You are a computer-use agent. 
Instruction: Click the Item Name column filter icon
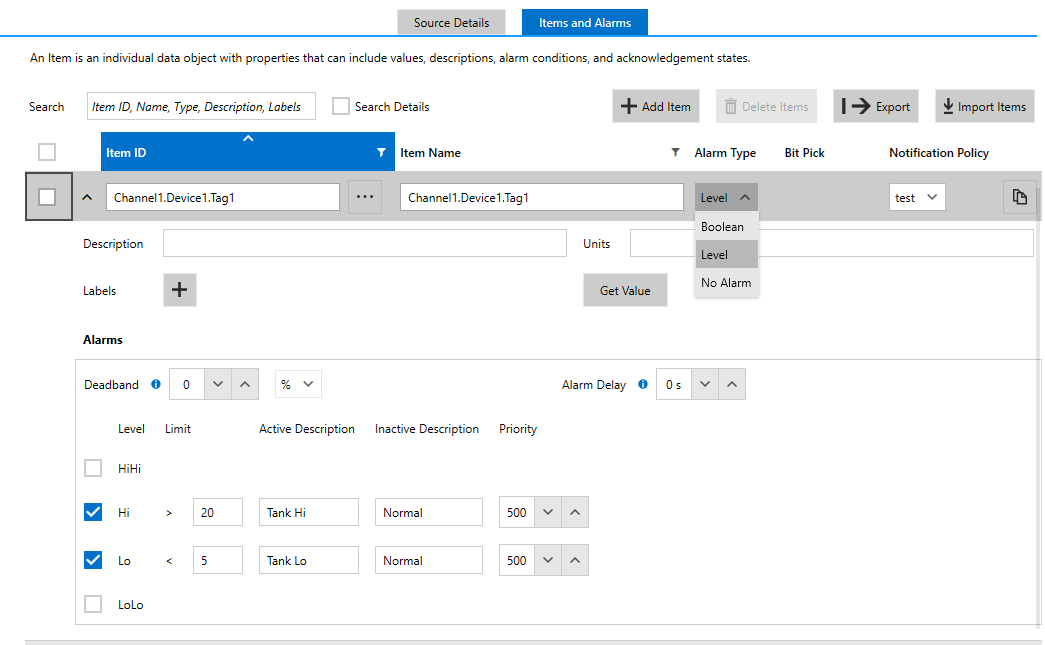pyautogui.click(x=675, y=153)
